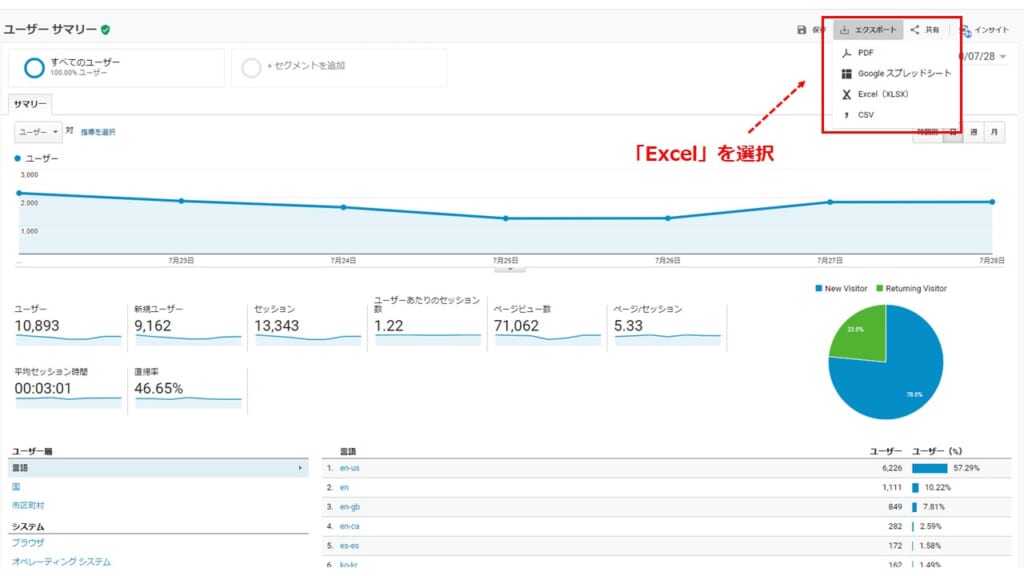Open the インサイト insights panel
1024x576 pixels.
[x=985, y=30]
